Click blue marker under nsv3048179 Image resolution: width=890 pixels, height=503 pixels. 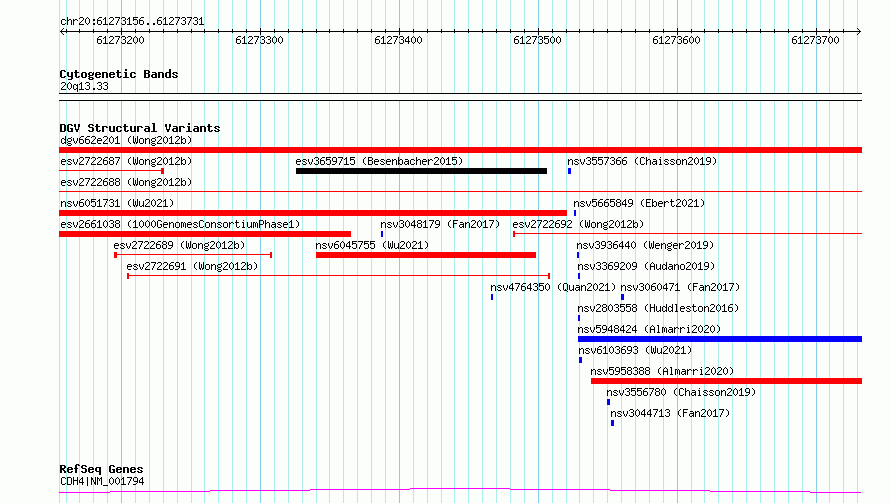[x=382, y=234]
